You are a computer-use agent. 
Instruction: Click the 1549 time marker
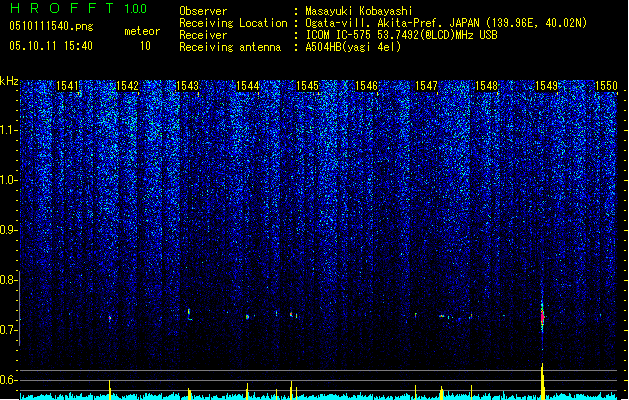tap(546, 86)
